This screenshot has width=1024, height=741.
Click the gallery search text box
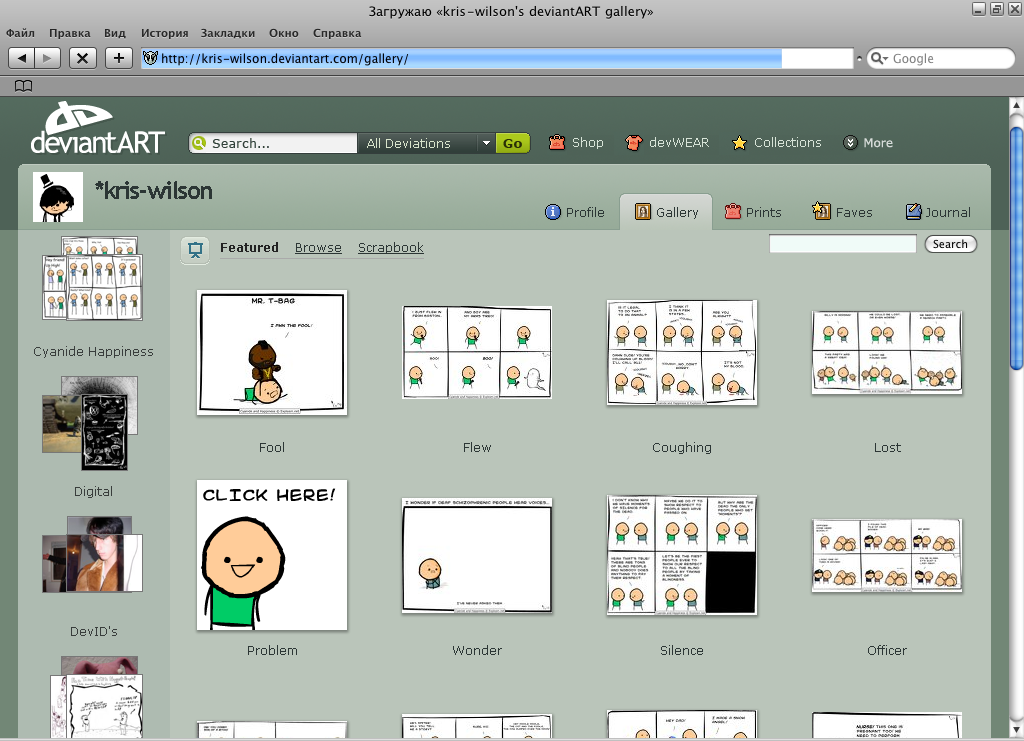[842, 244]
